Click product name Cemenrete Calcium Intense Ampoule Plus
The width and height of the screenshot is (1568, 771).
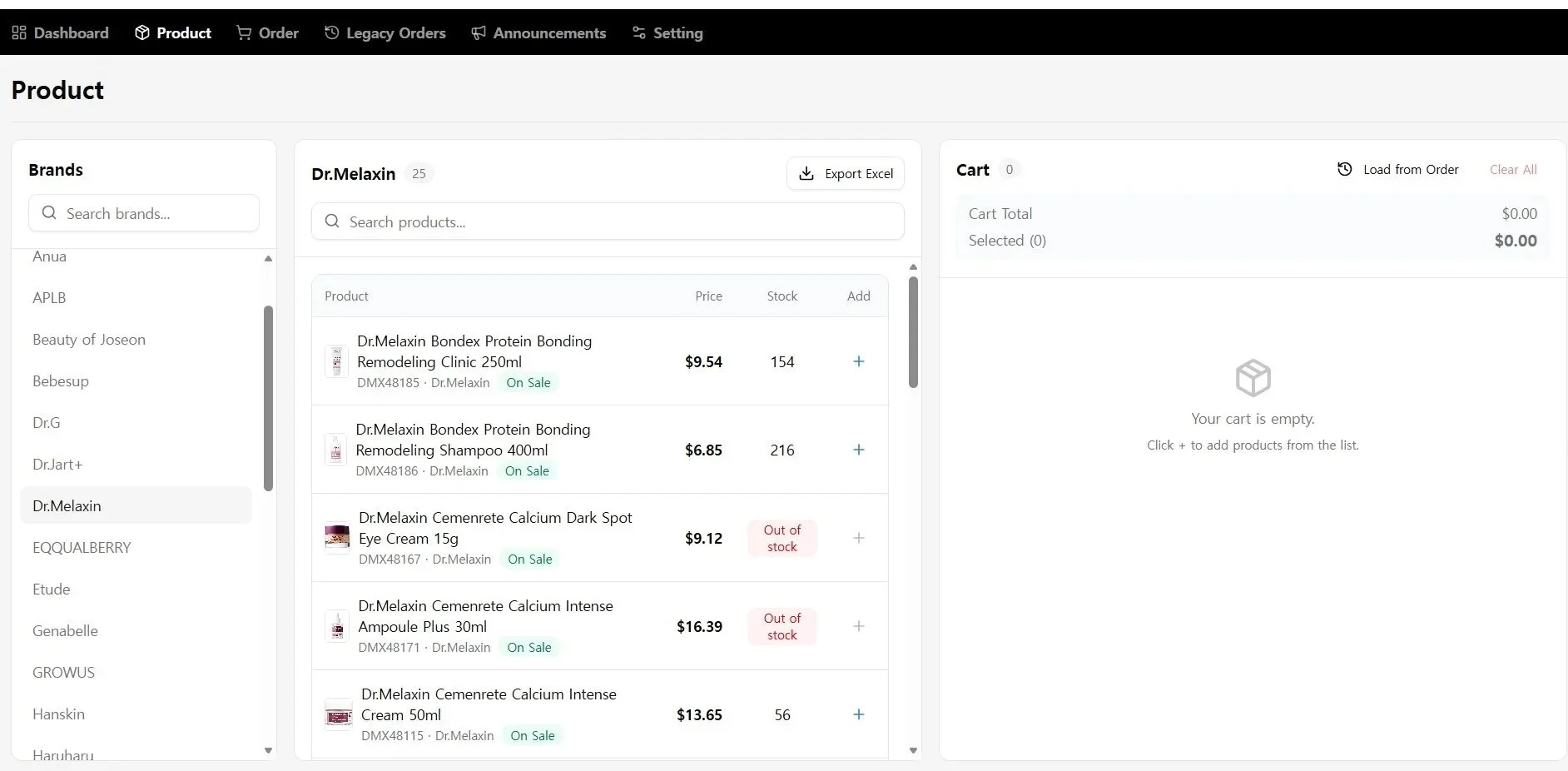click(486, 616)
